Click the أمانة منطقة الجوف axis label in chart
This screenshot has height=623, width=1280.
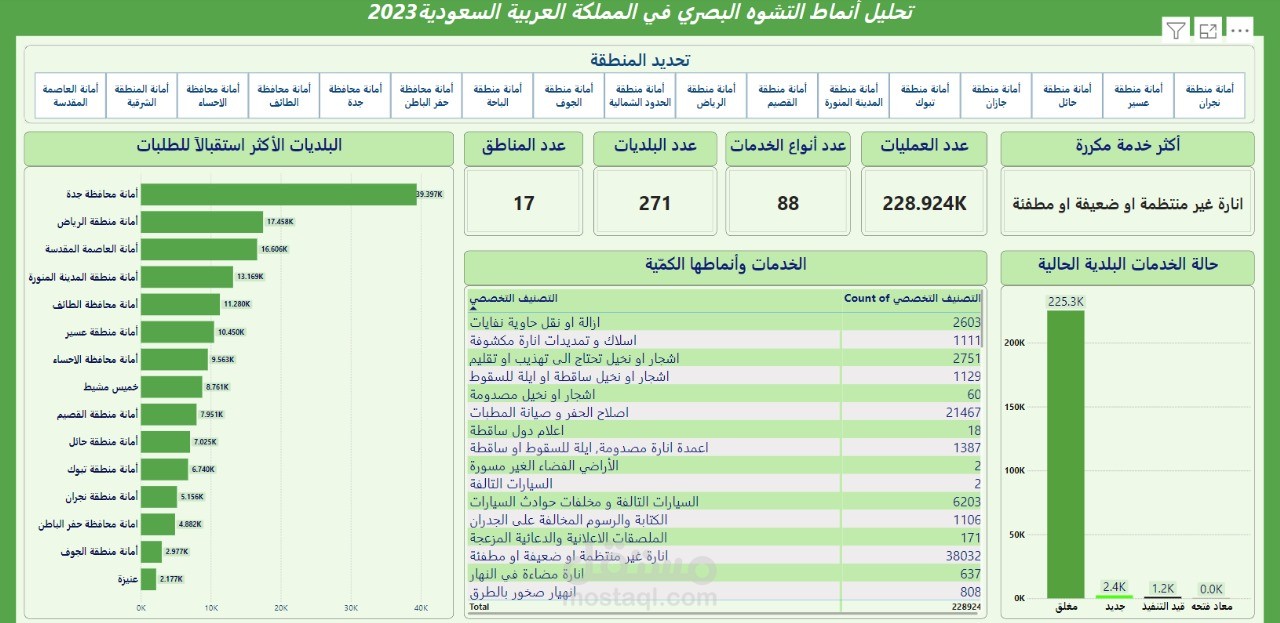pos(99,552)
